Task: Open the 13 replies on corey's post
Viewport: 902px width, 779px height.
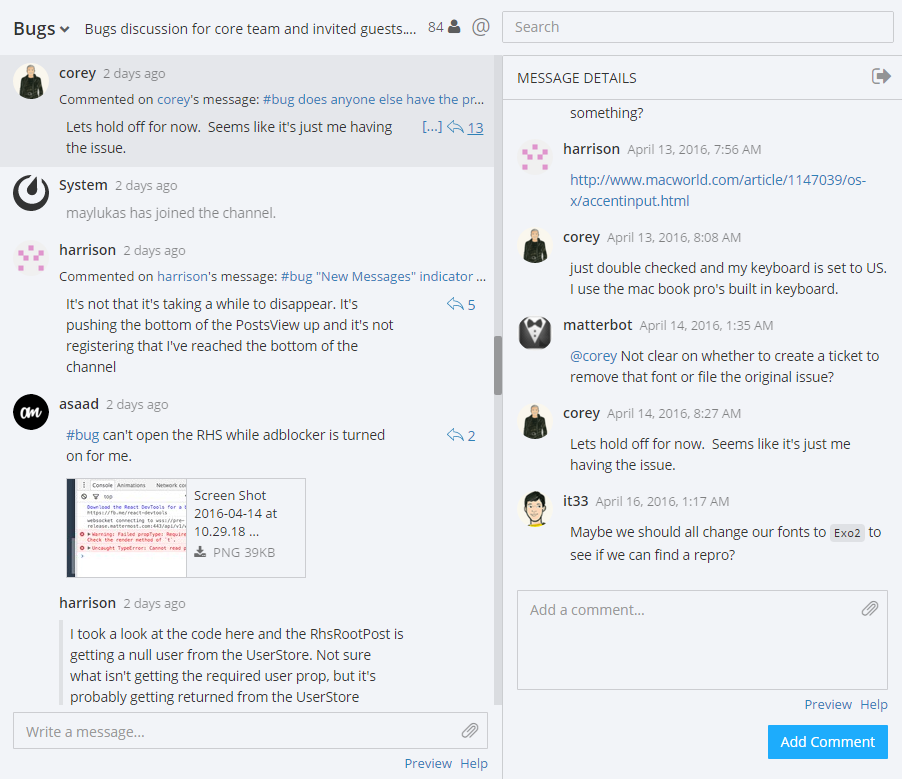Action: pyautogui.click(x=465, y=128)
